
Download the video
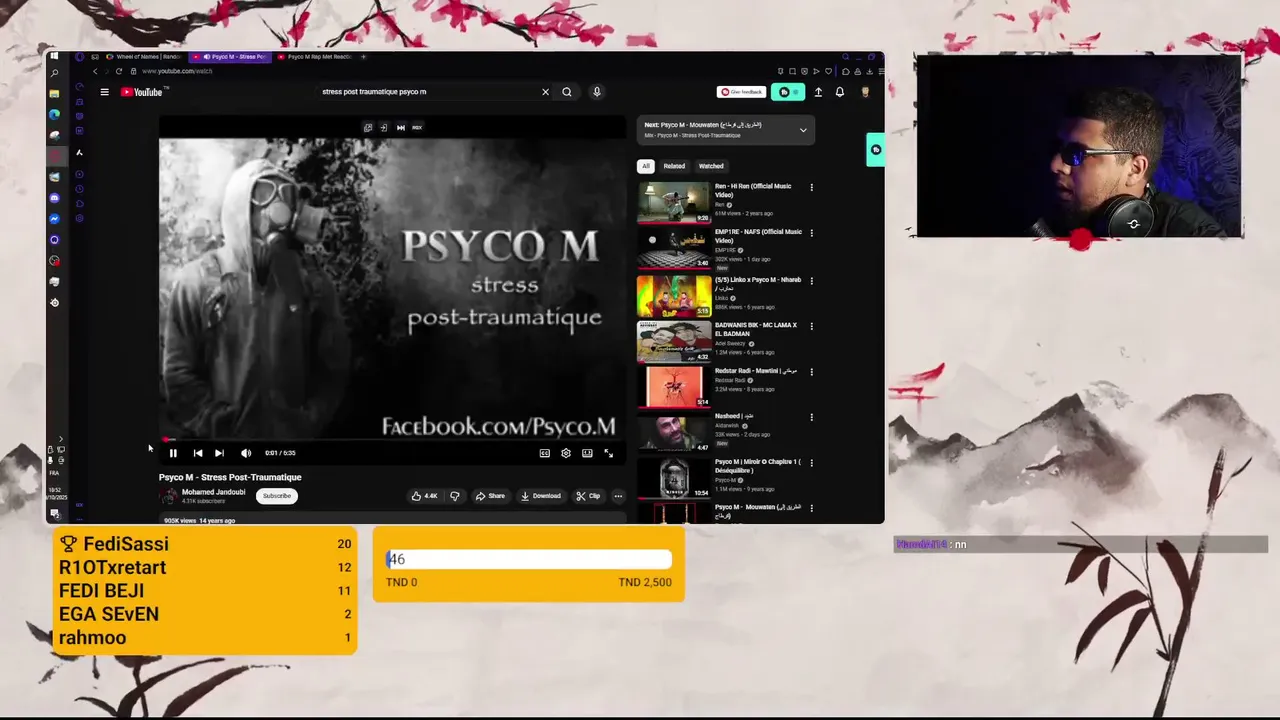click(x=541, y=496)
